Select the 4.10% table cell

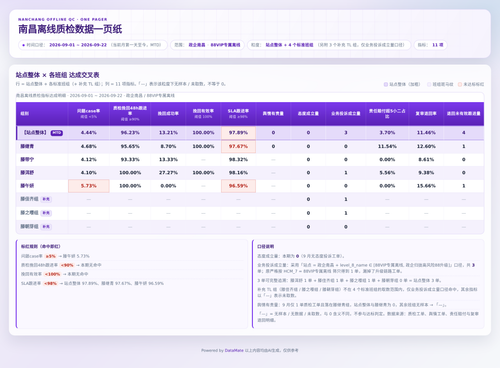(89, 173)
